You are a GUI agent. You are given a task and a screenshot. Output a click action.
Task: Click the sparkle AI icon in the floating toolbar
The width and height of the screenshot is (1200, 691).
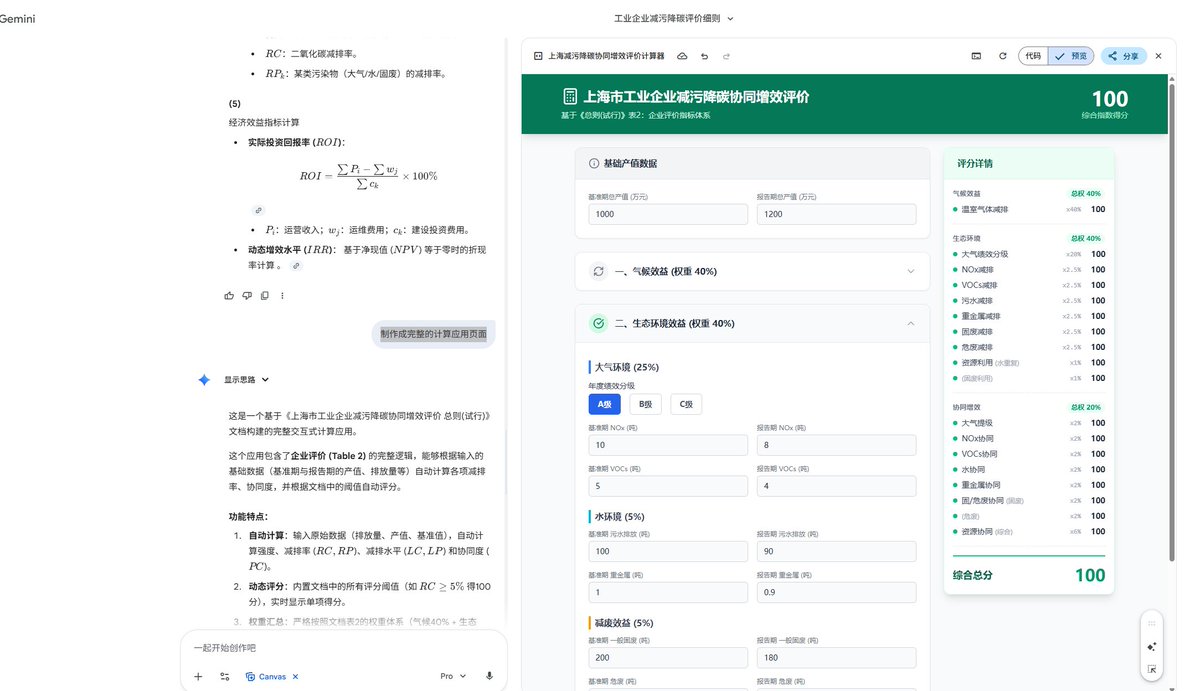[x=1152, y=646]
